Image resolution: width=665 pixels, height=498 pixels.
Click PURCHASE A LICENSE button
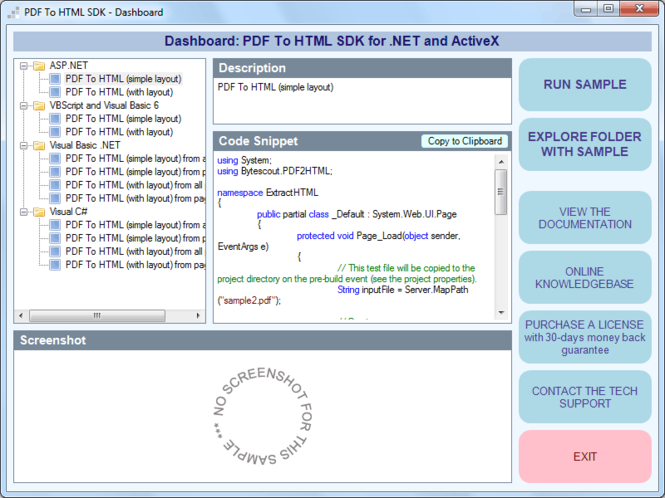[x=585, y=337]
